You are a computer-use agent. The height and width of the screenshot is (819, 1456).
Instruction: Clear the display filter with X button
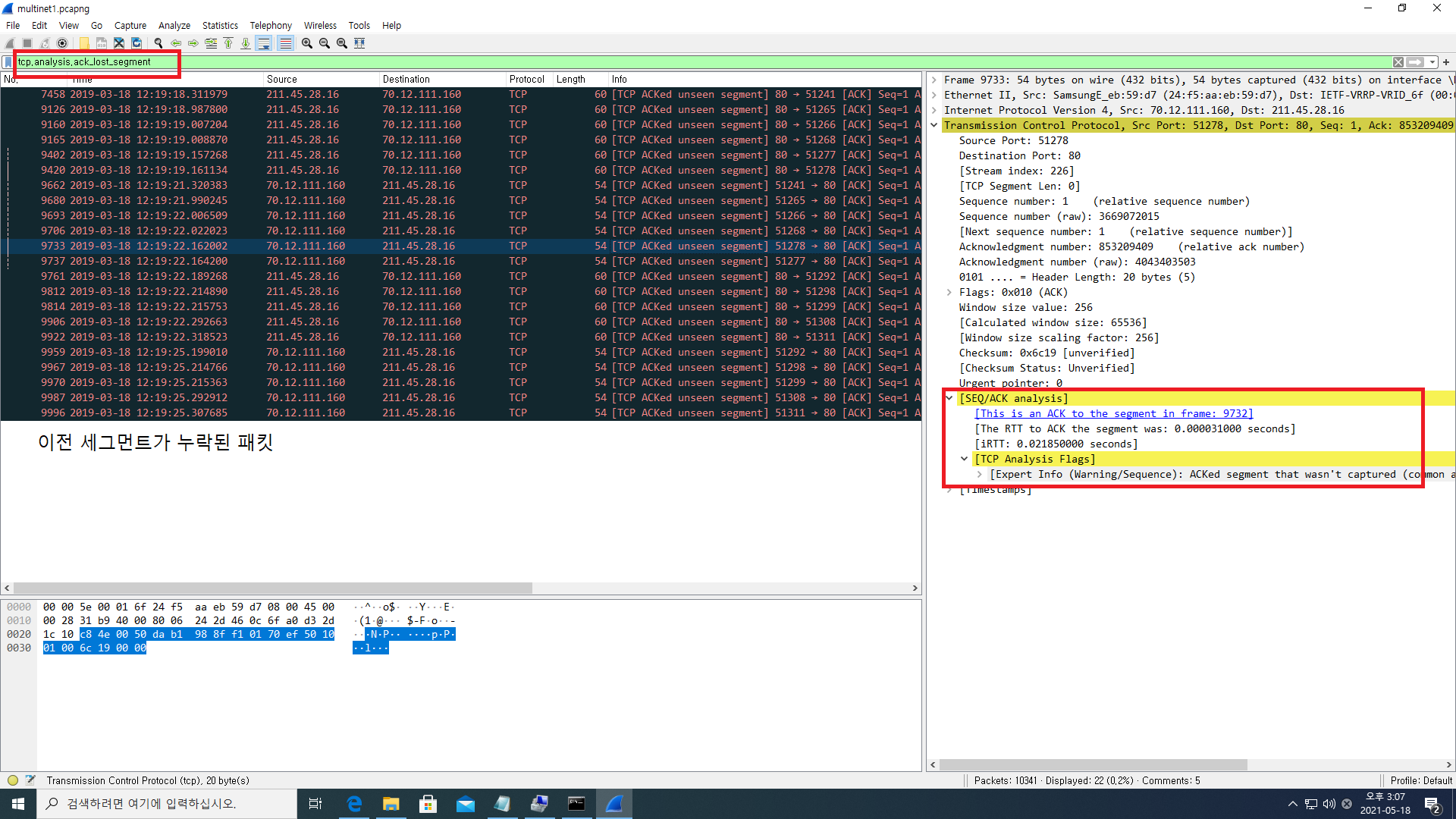tap(1398, 62)
